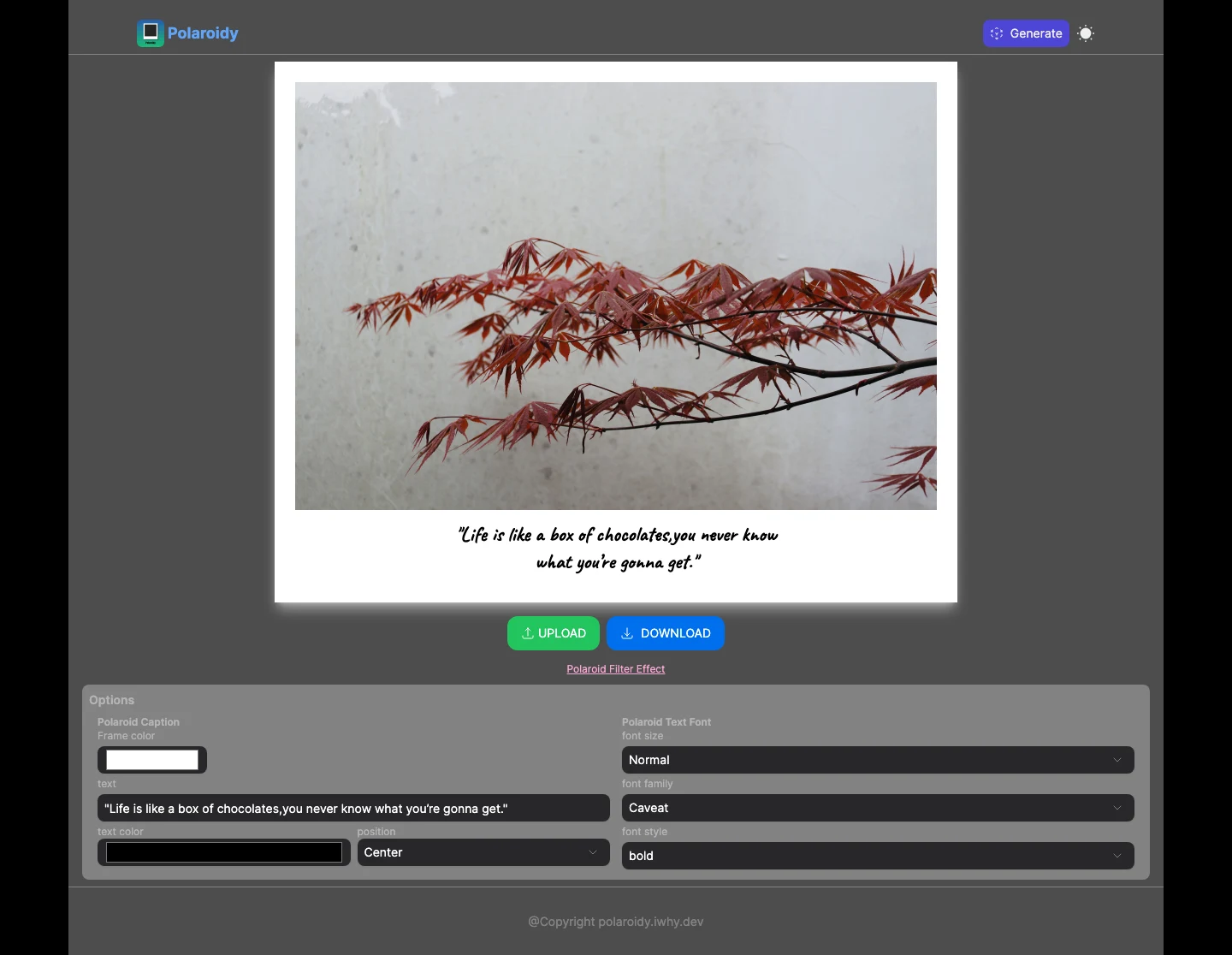Toggle light mode with sun icon
Screen dimensions: 1232x955
point(1086,33)
